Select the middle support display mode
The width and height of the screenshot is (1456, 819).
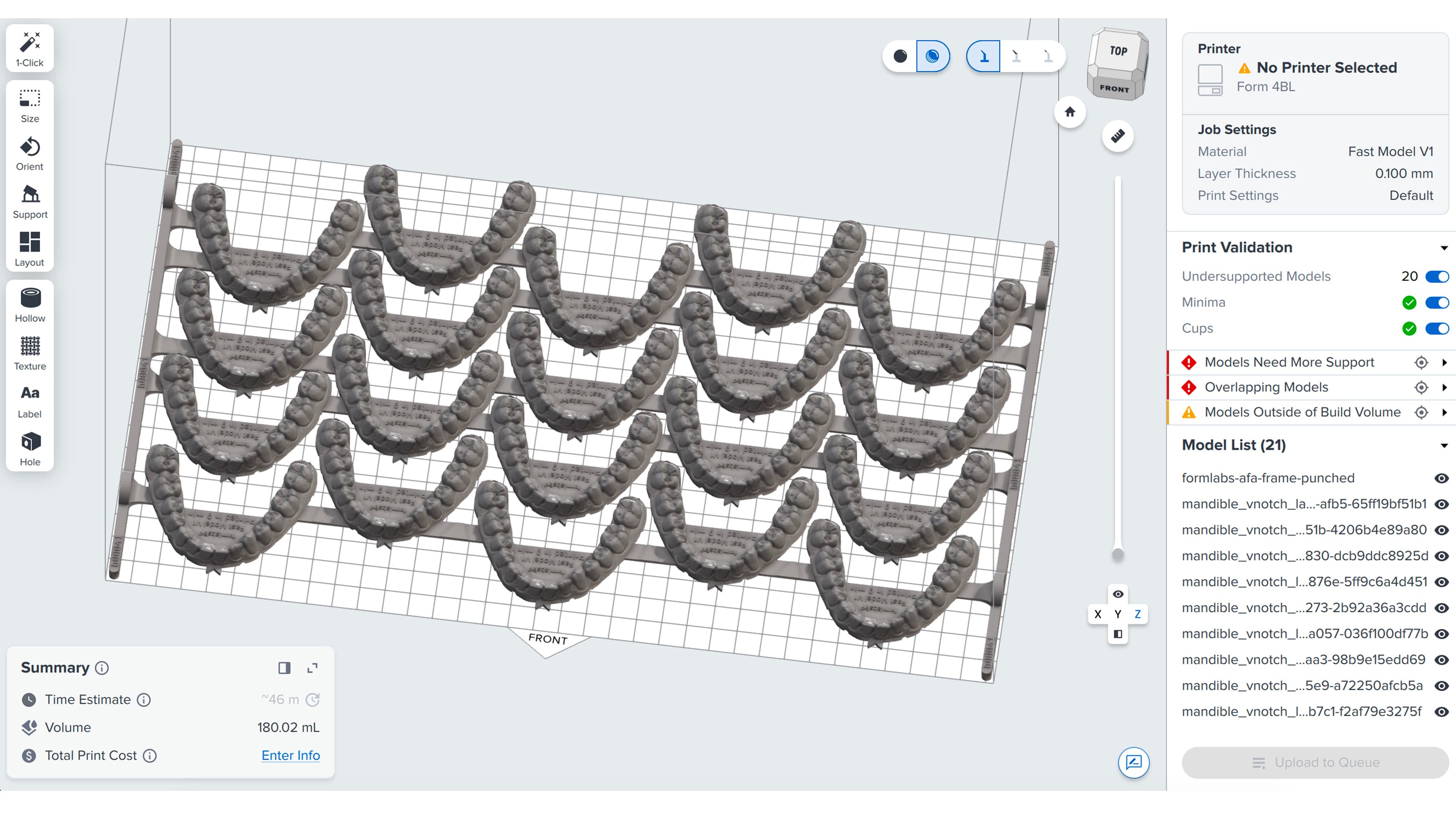pos(1016,56)
